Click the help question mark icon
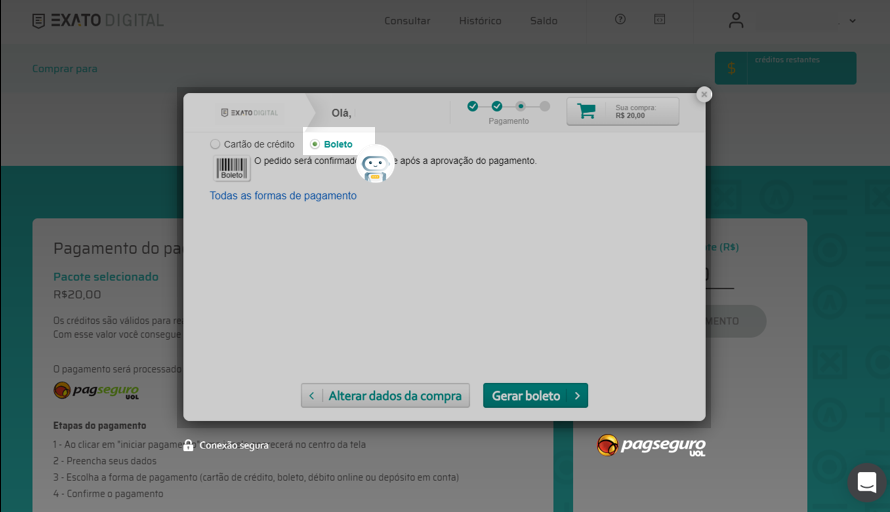The image size is (890, 512). [620, 20]
